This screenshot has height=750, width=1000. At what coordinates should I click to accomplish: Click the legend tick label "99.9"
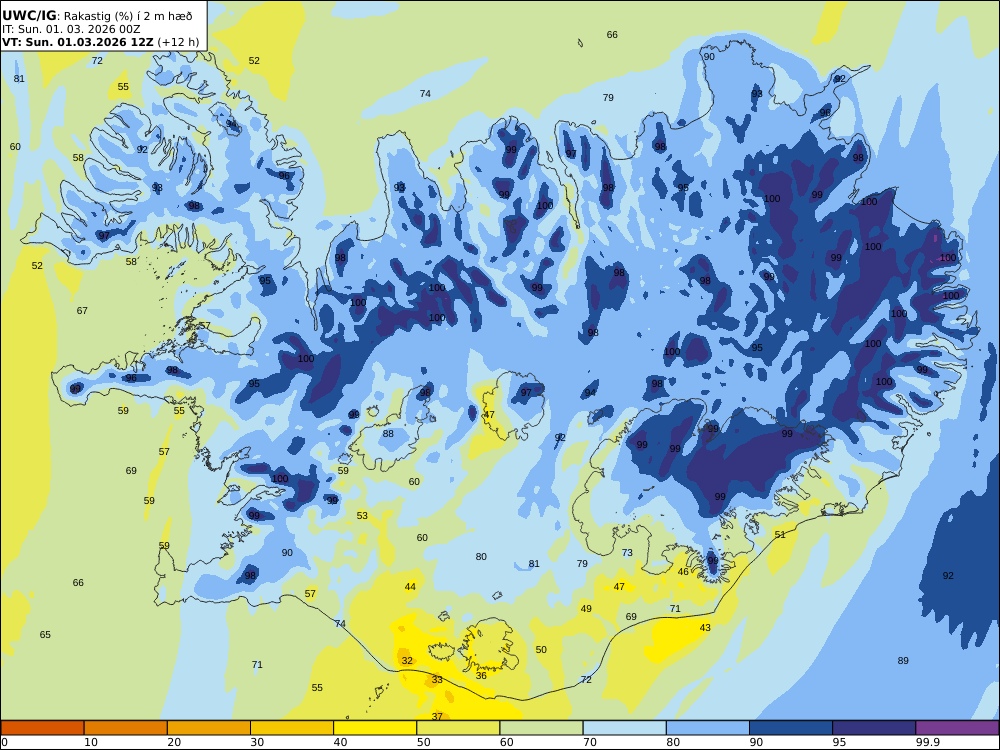click(x=928, y=742)
